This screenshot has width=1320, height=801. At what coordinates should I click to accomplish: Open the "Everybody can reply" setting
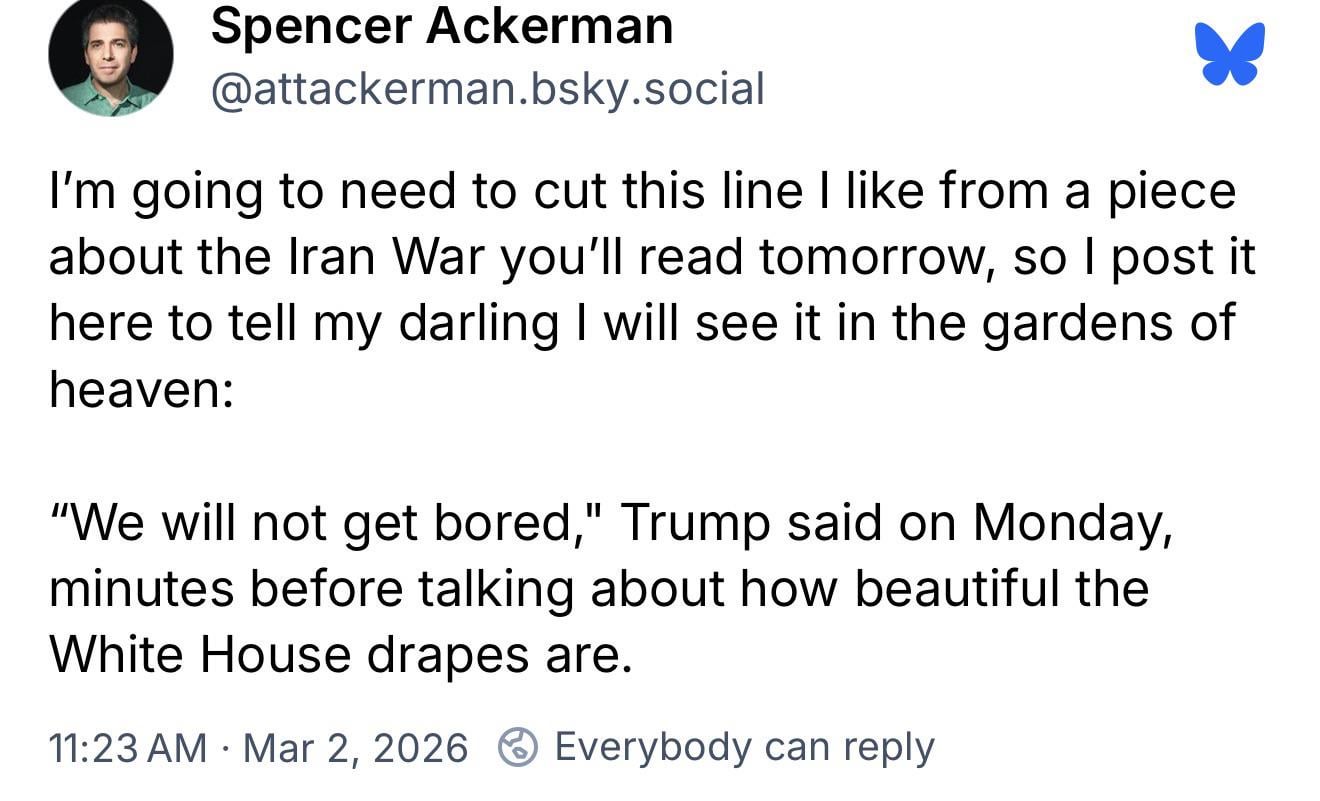tap(744, 747)
